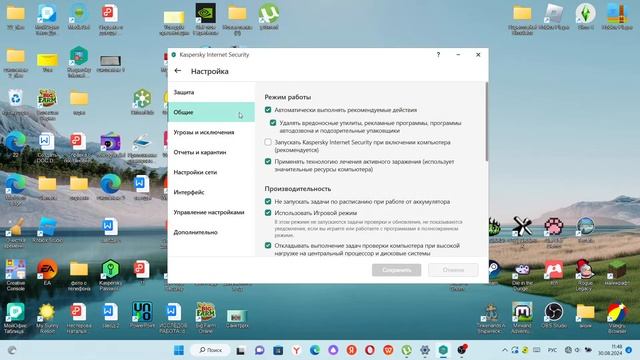Click the Отмена button
Image resolution: width=640 pixels, height=360 pixels.
coord(453,270)
